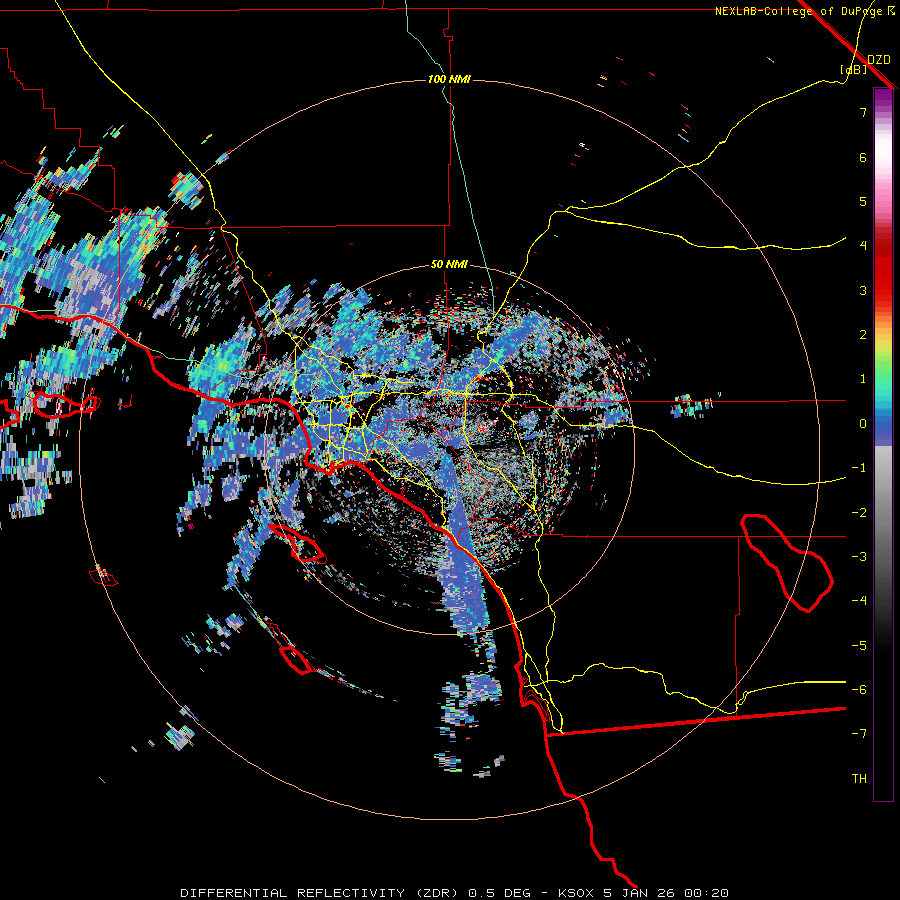Select the 6 value on color scale
This screenshot has width=900, height=900.
pyautogui.click(x=863, y=157)
